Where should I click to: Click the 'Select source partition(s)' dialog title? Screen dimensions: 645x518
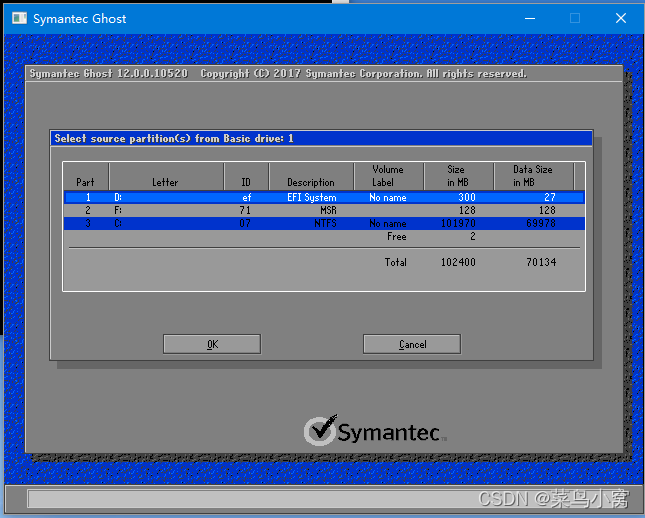[x=174, y=139]
